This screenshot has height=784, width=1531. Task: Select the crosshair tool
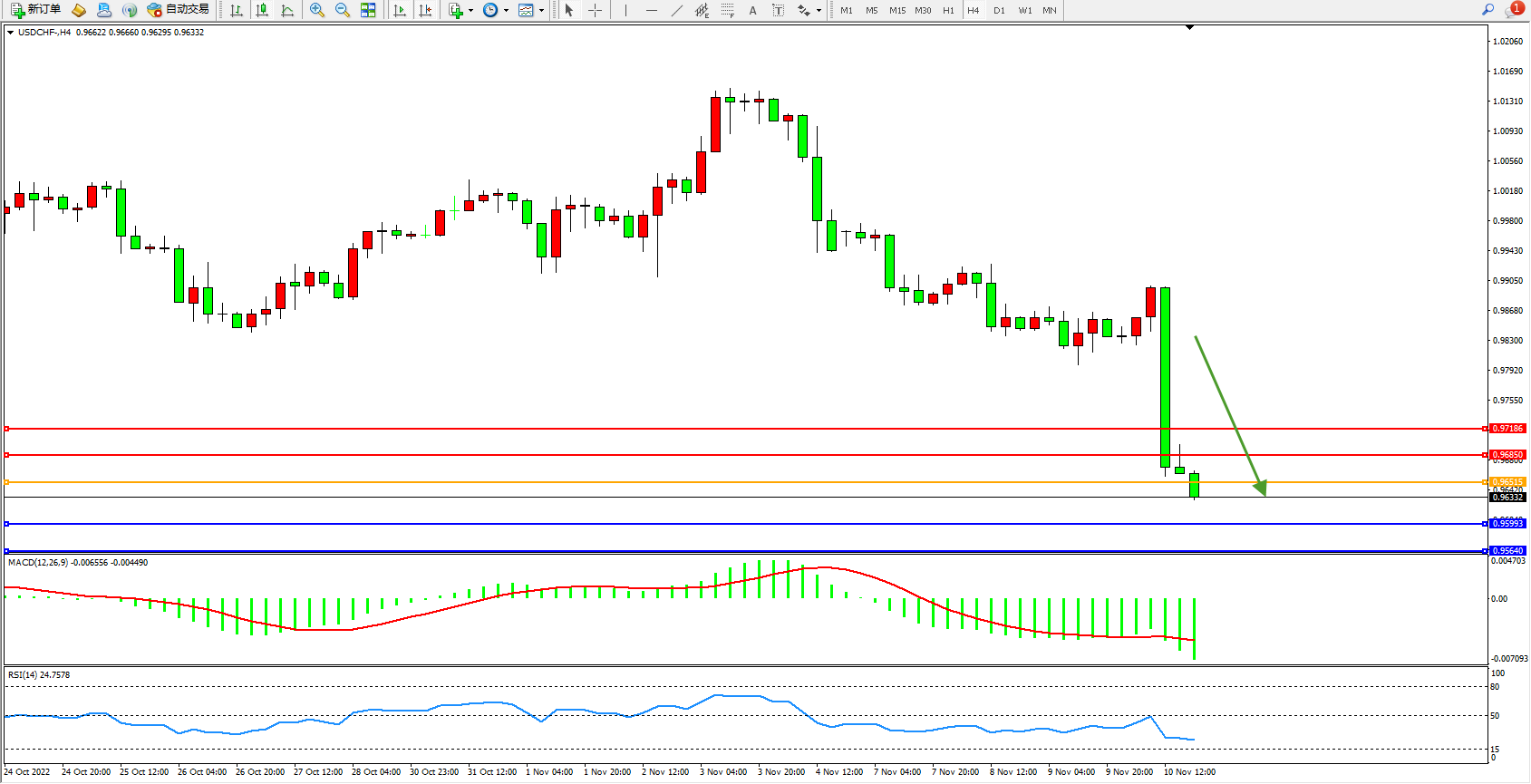(x=596, y=10)
